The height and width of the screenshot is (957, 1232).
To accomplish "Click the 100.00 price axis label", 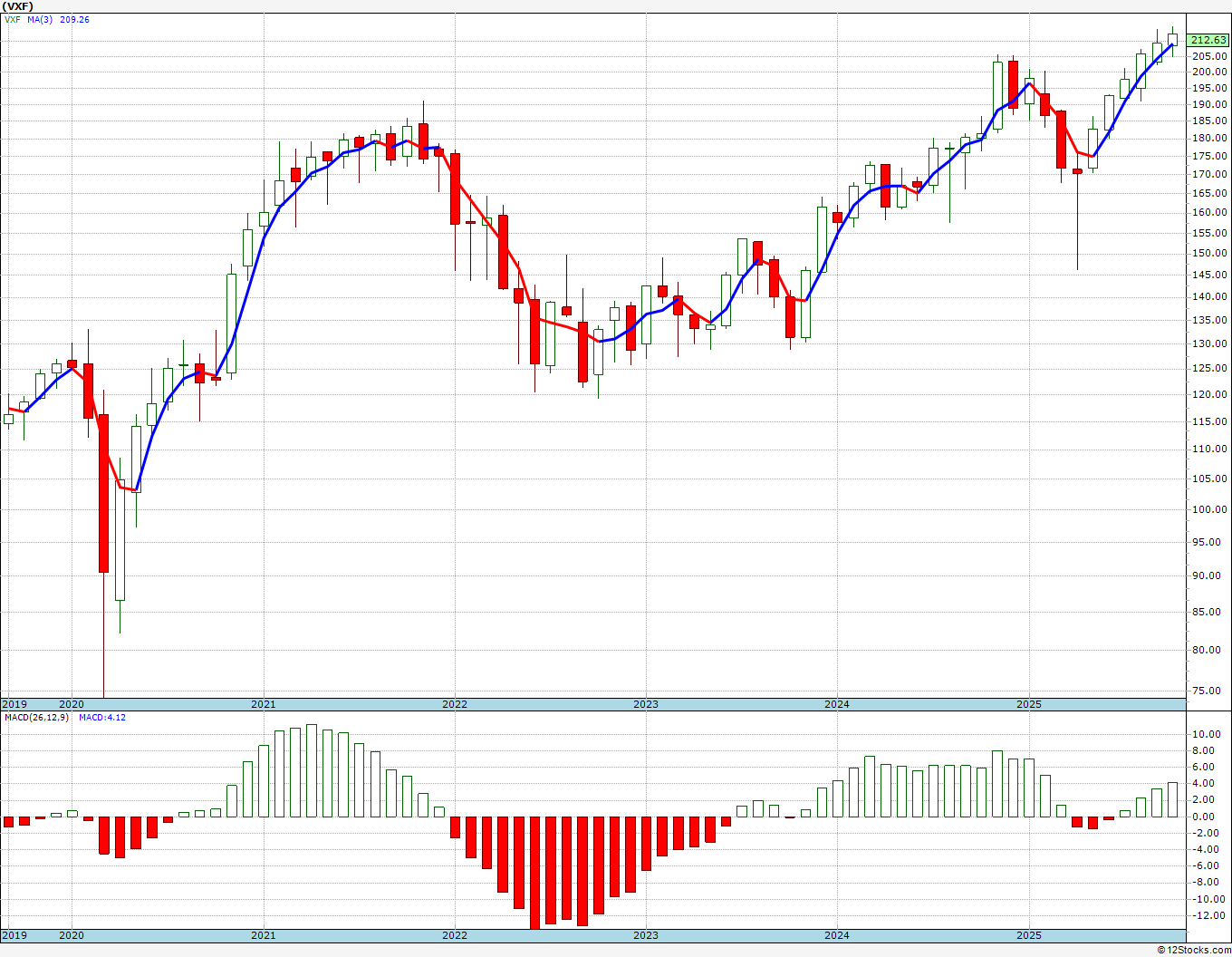I will coord(1210,509).
